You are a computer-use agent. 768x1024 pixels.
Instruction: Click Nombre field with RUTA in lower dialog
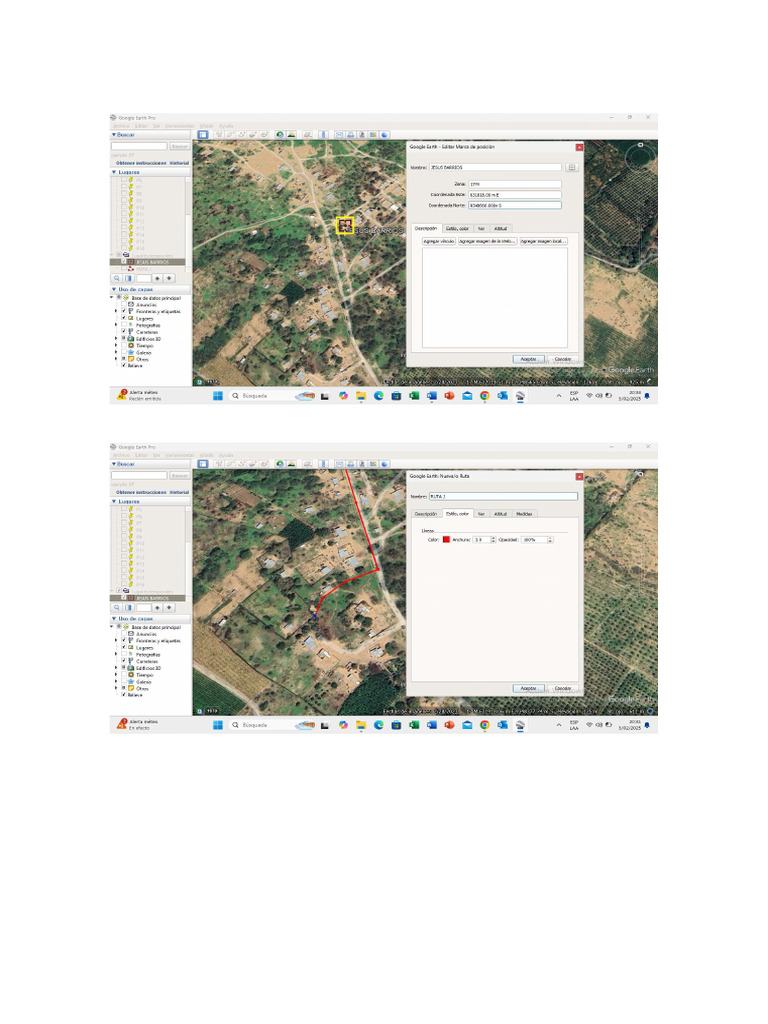click(x=503, y=496)
